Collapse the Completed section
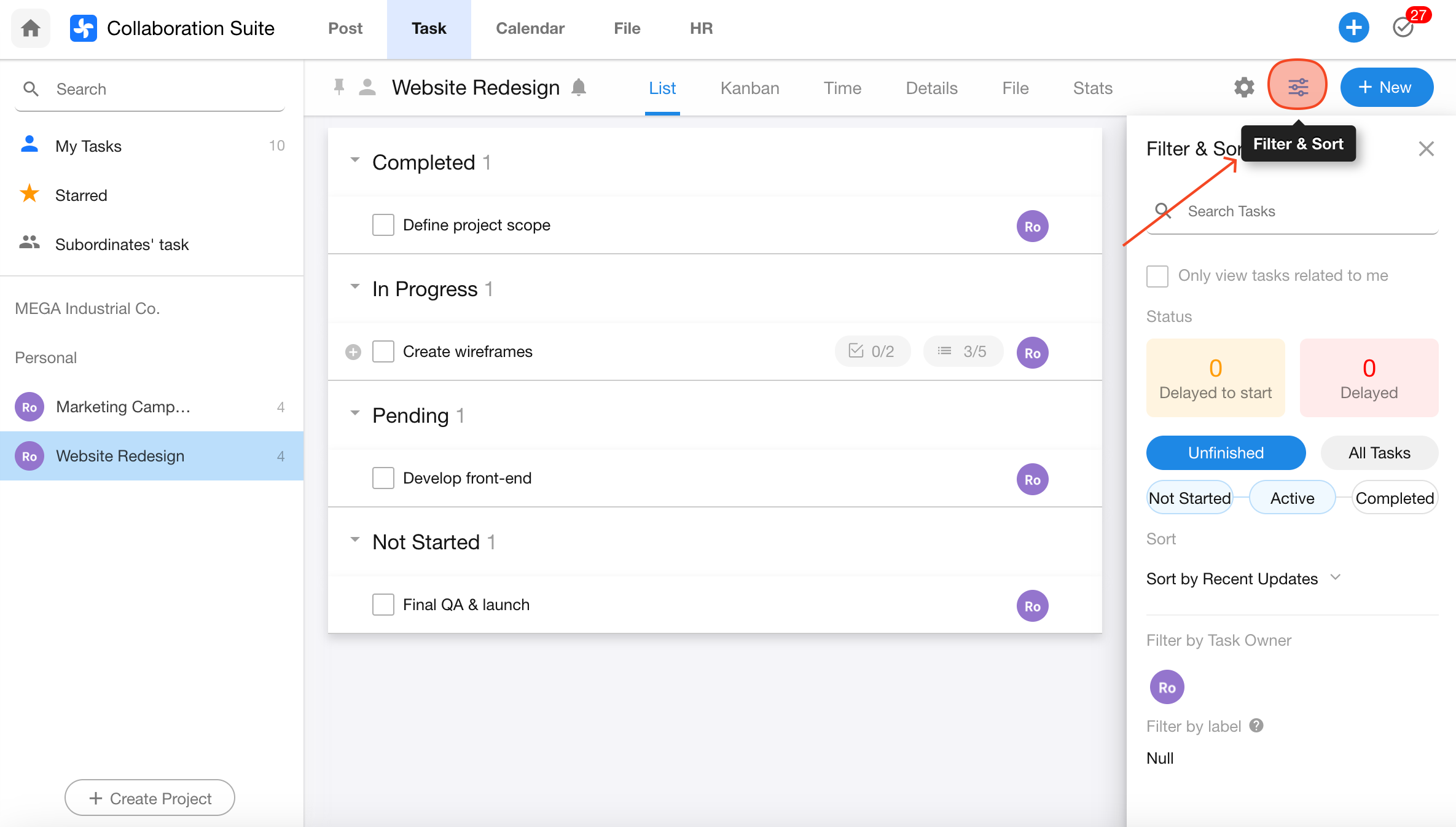Image resolution: width=1456 pixels, height=827 pixels. 354,160
